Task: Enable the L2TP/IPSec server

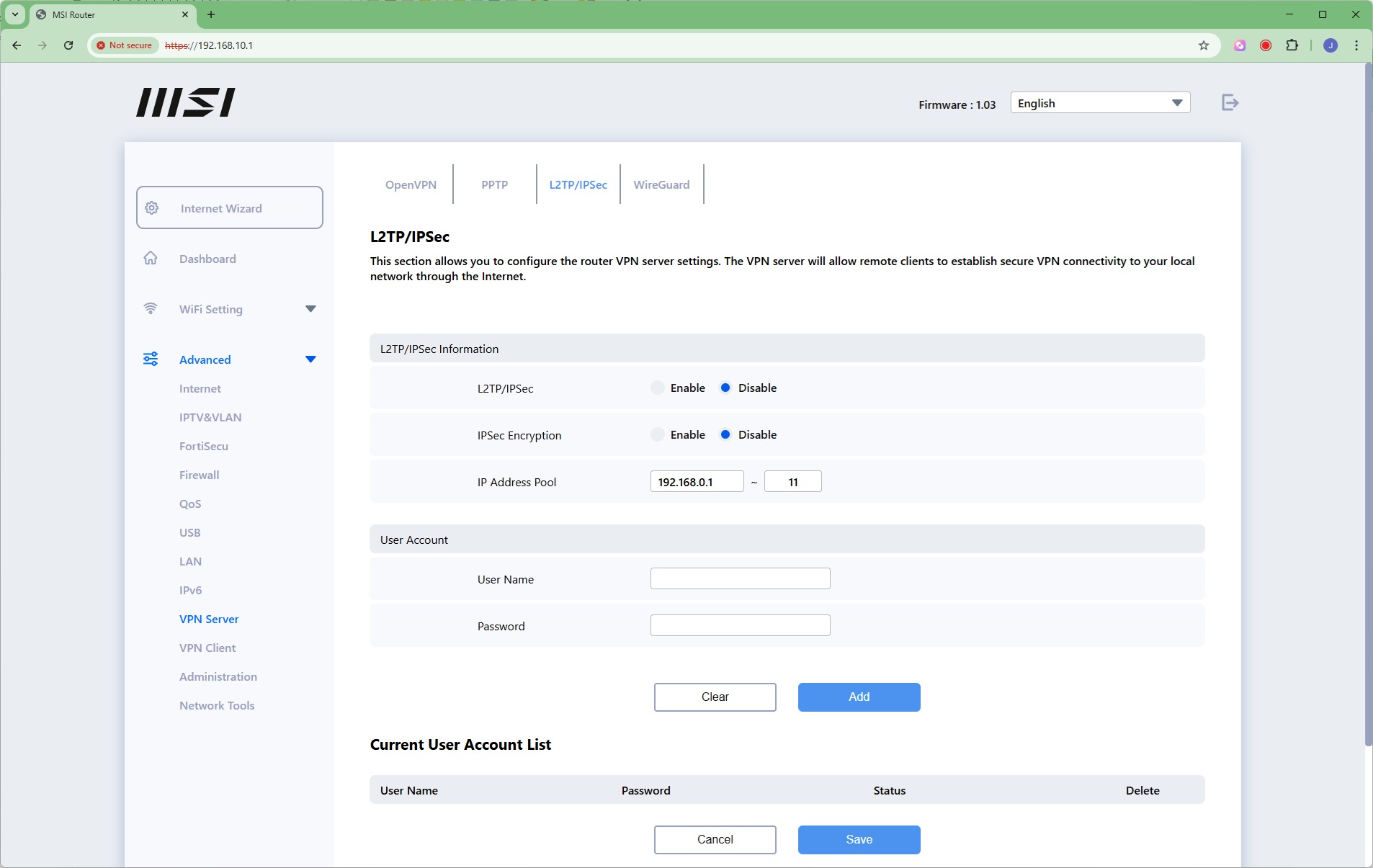Action: 658,388
